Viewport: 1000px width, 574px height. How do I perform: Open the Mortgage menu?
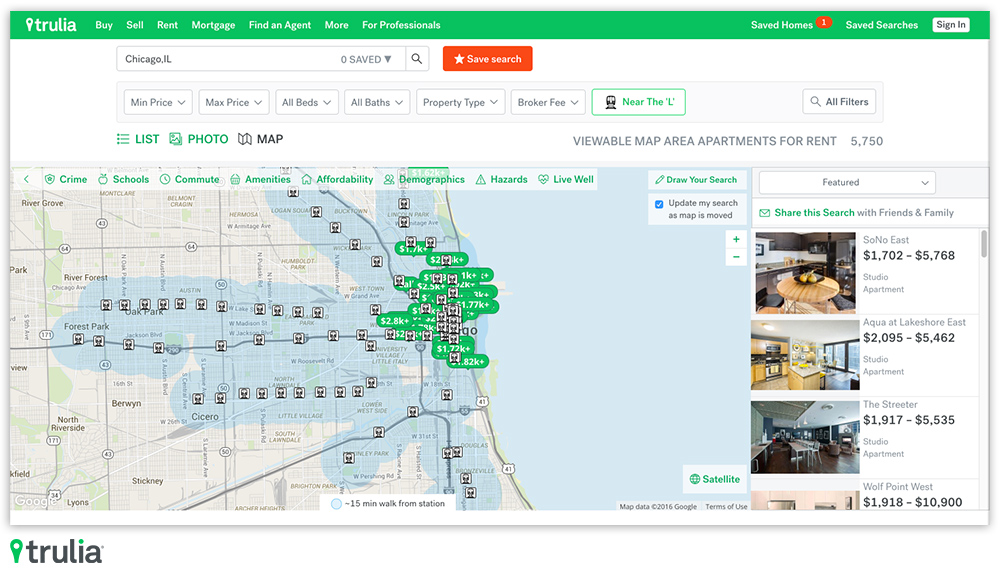tap(213, 25)
